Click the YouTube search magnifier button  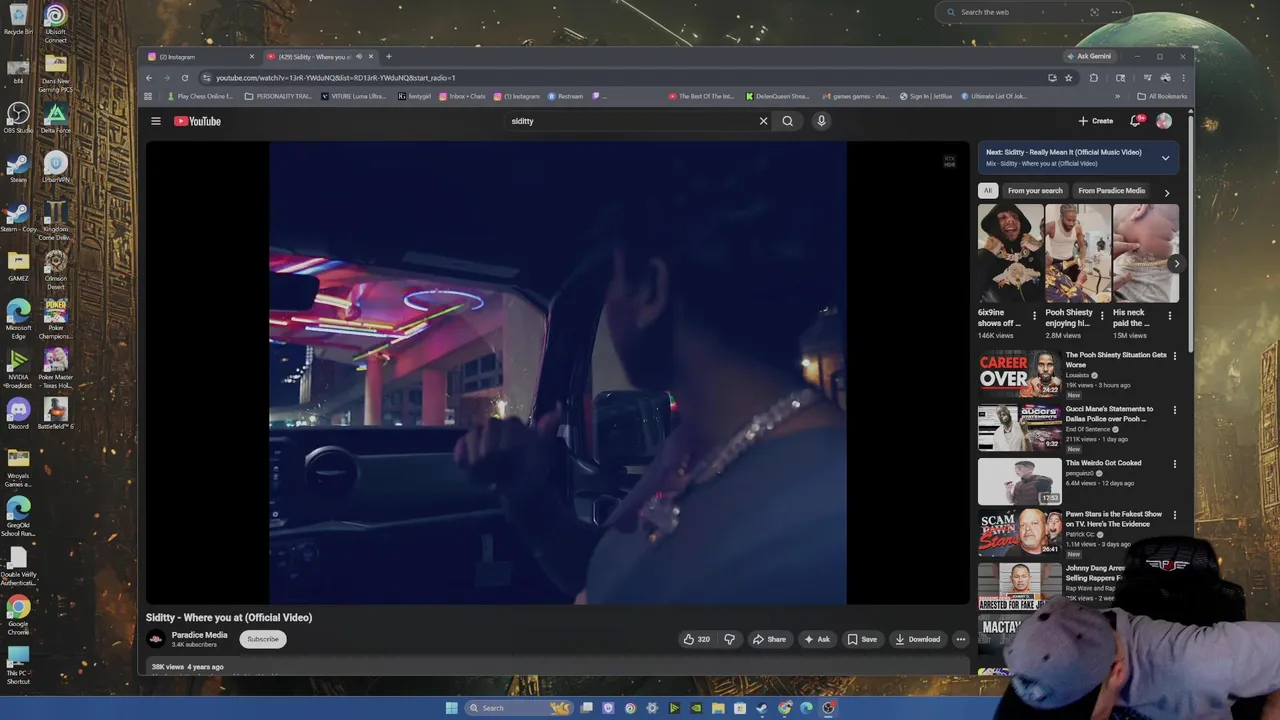click(788, 121)
